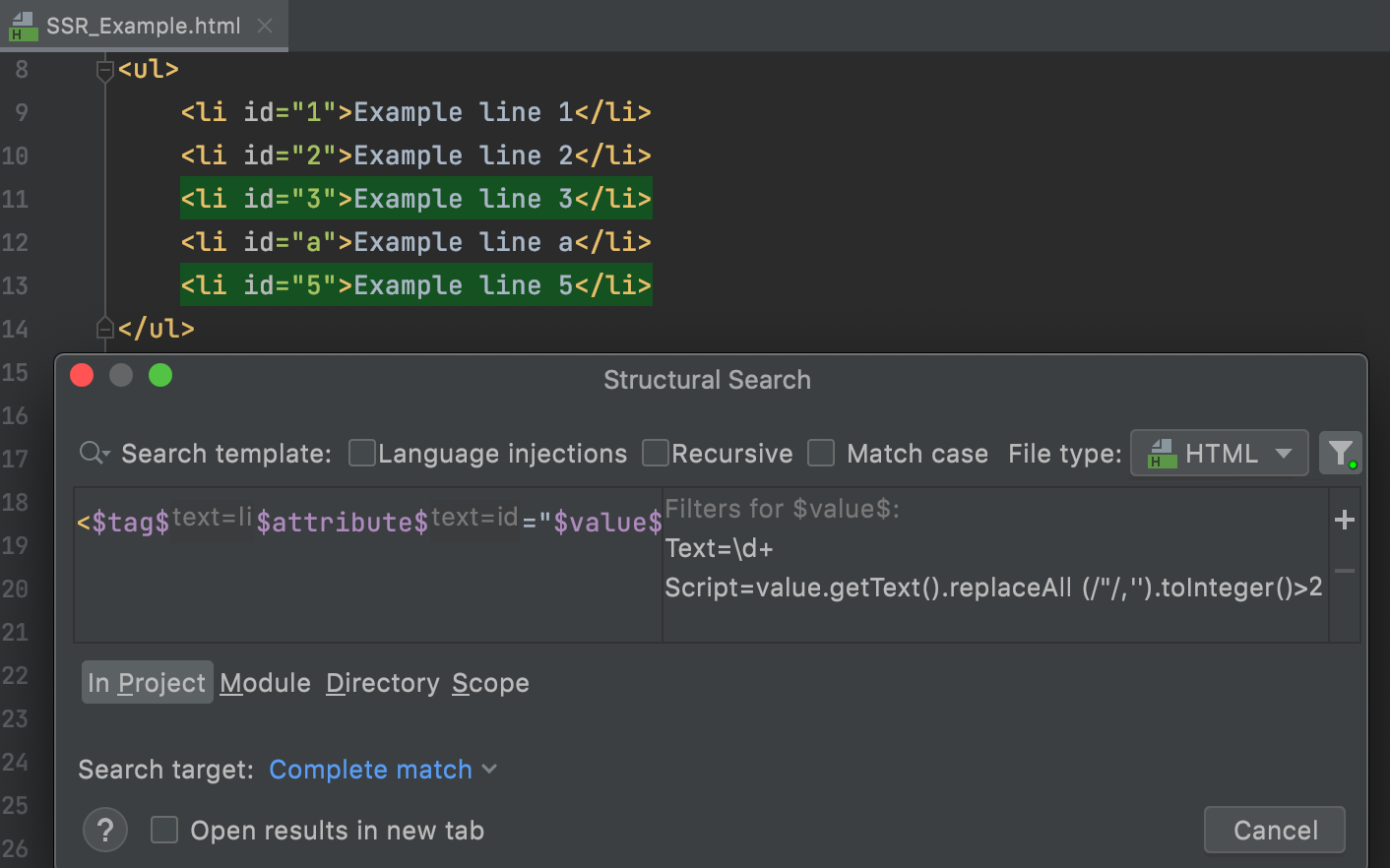Enable the Language injections checkbox
1390x868 pixels.
pos(362,453)
